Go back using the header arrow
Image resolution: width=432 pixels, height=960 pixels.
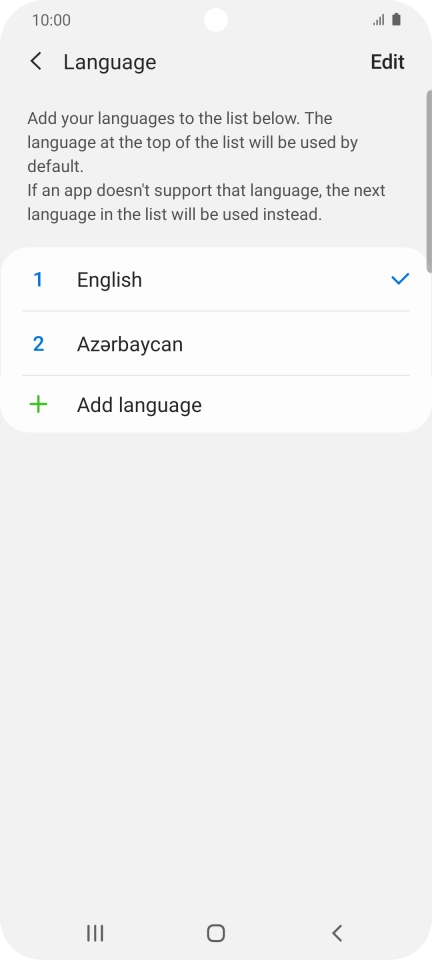point(36,62)
